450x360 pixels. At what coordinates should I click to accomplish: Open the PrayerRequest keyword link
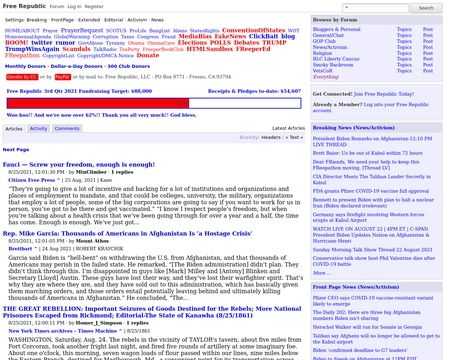(x=82, y=30)
